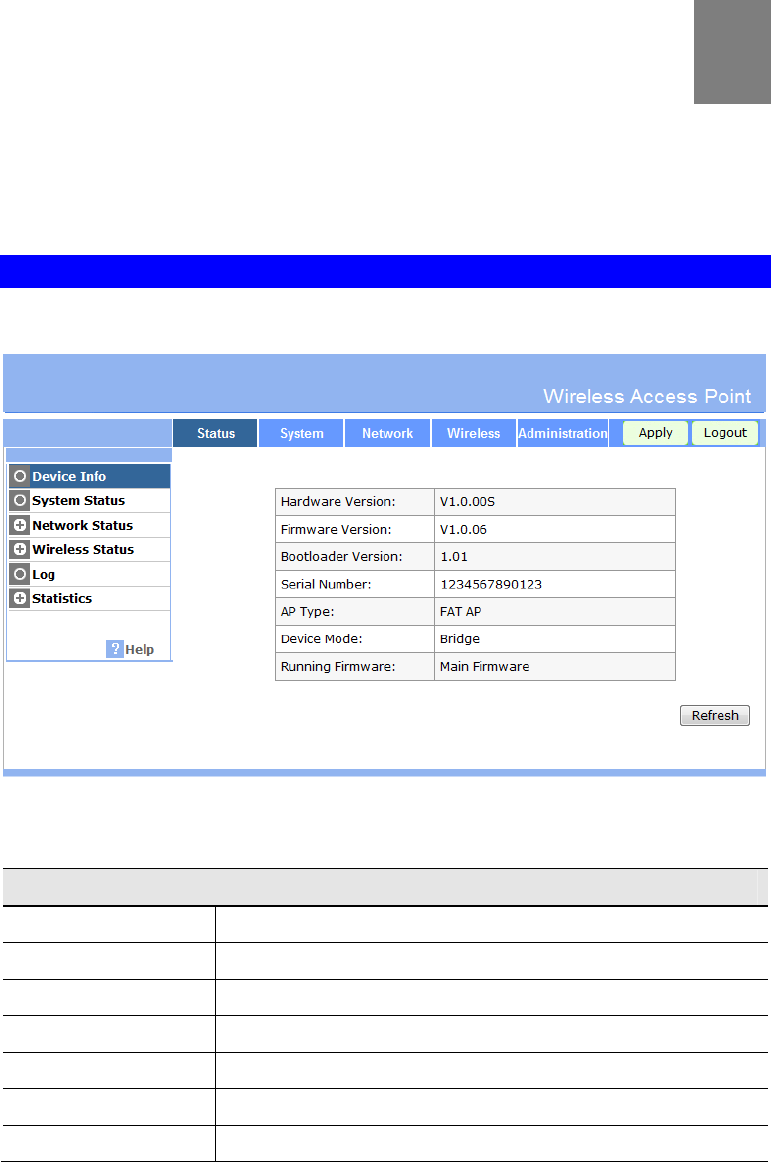Expand Wireless Status with plus icon
Image resolution: width=771 pixels, height=1162 pixels.
click(x=20, y=550)
